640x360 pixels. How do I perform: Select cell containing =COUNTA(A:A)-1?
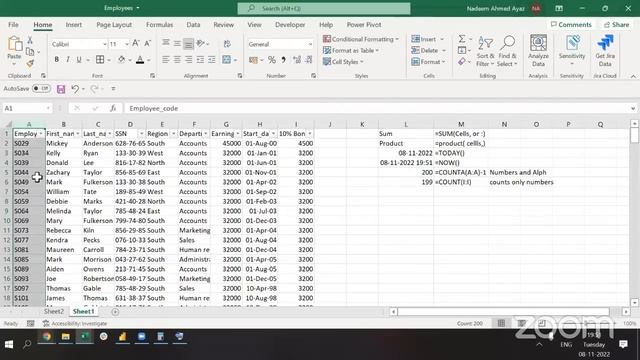click(461, 172)
